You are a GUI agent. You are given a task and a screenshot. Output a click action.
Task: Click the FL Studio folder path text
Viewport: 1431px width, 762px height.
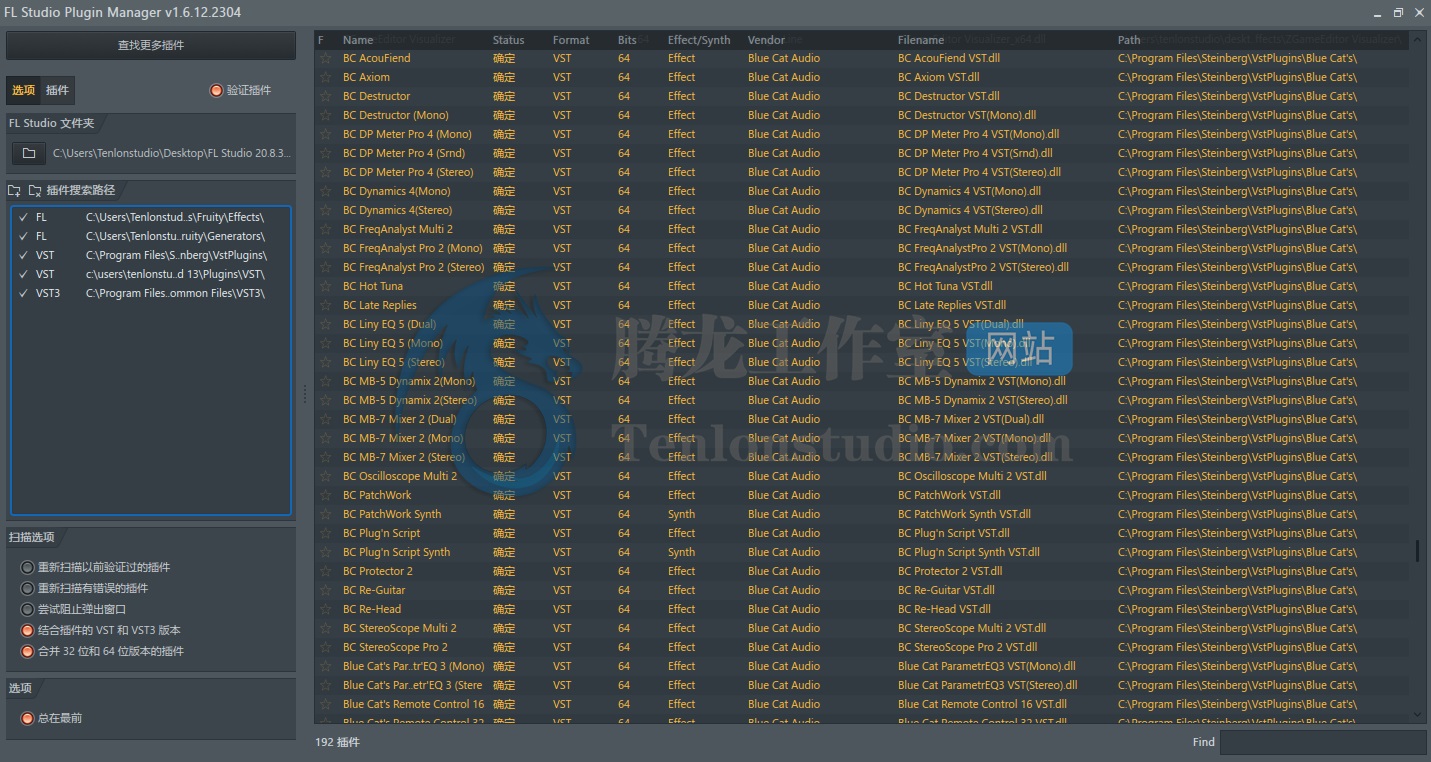pyautogui.click(x=172, y=153)
